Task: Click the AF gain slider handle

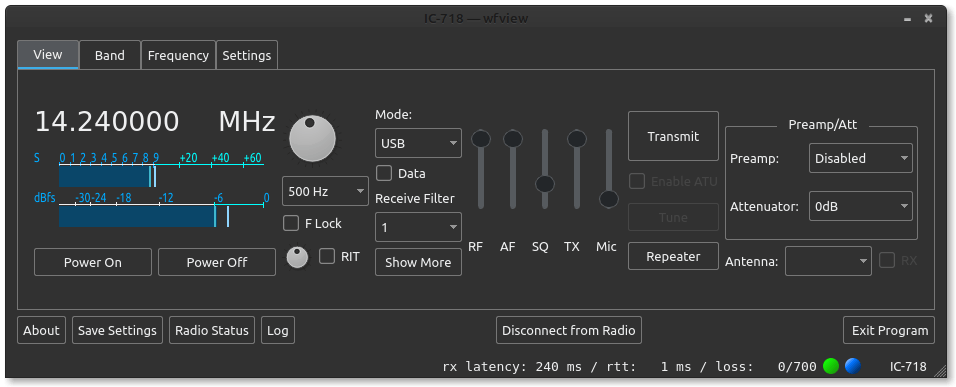Action: 513,139
